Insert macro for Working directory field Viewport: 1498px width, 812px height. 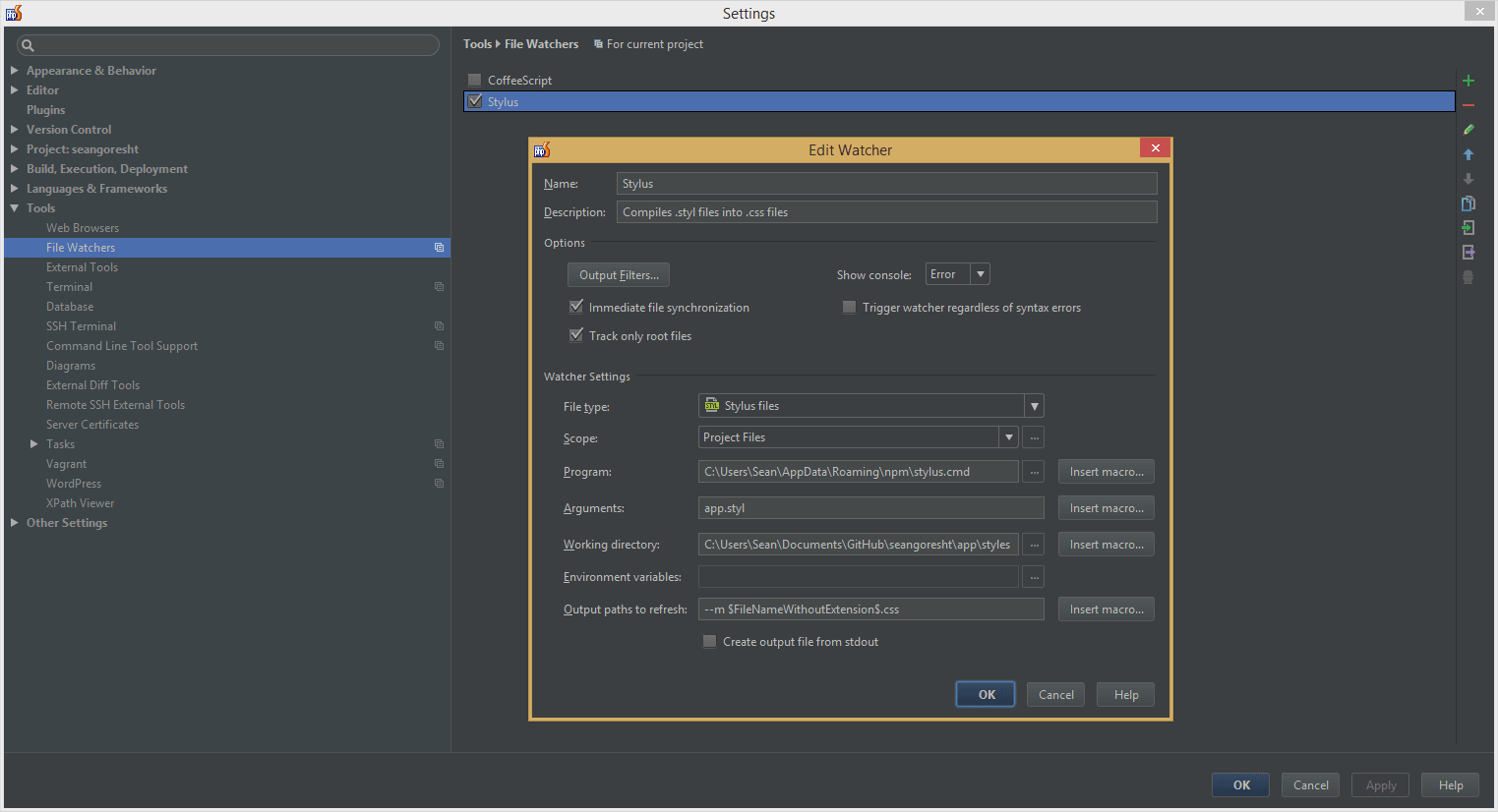(x=1107, y=545)
